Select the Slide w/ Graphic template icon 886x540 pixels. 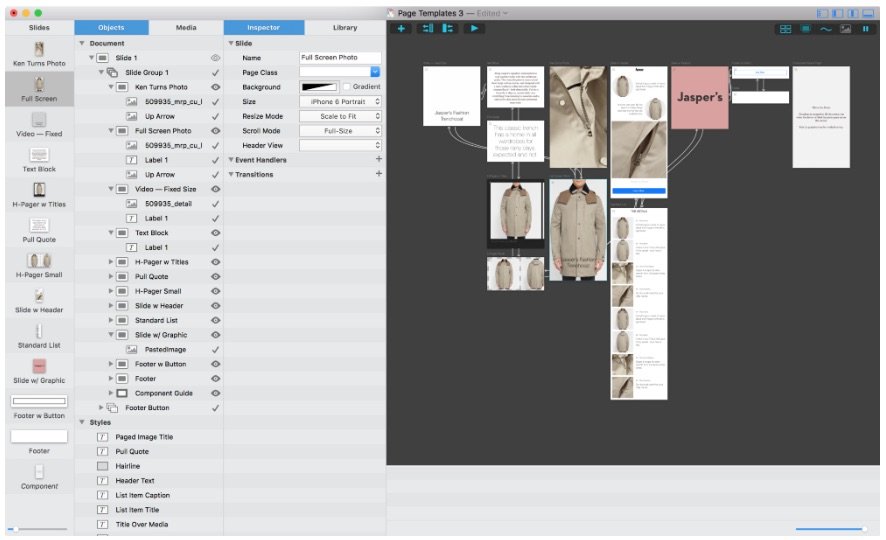click(39, 366)
